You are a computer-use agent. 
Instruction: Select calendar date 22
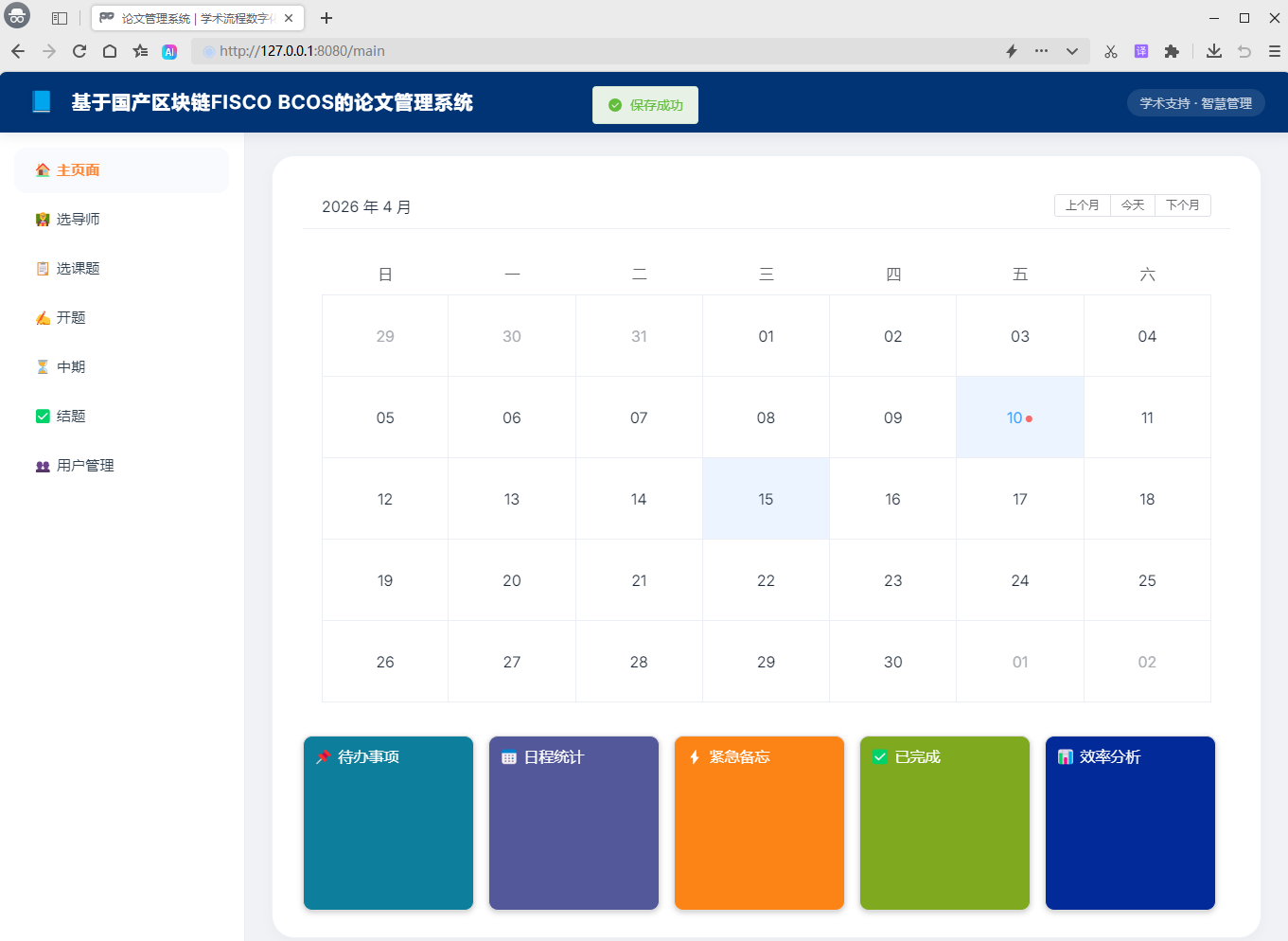766,580
